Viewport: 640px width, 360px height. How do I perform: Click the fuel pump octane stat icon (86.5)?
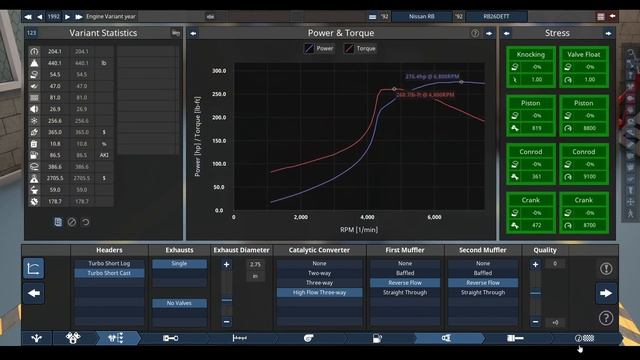(x=34, y=155)
